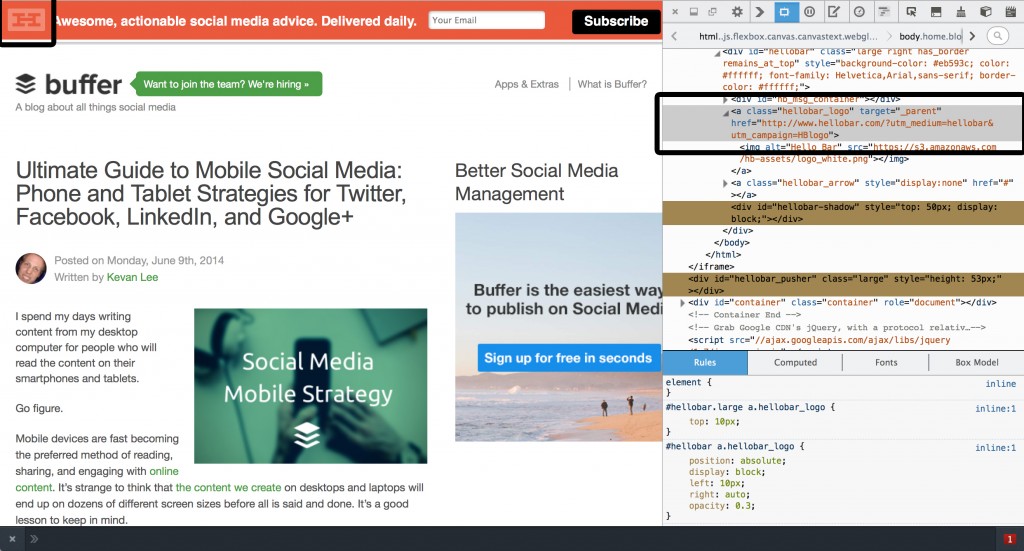Click 'Sign up for free in seconds'
This screenshot has height=551, width=1024.
(x=568, y=358)
